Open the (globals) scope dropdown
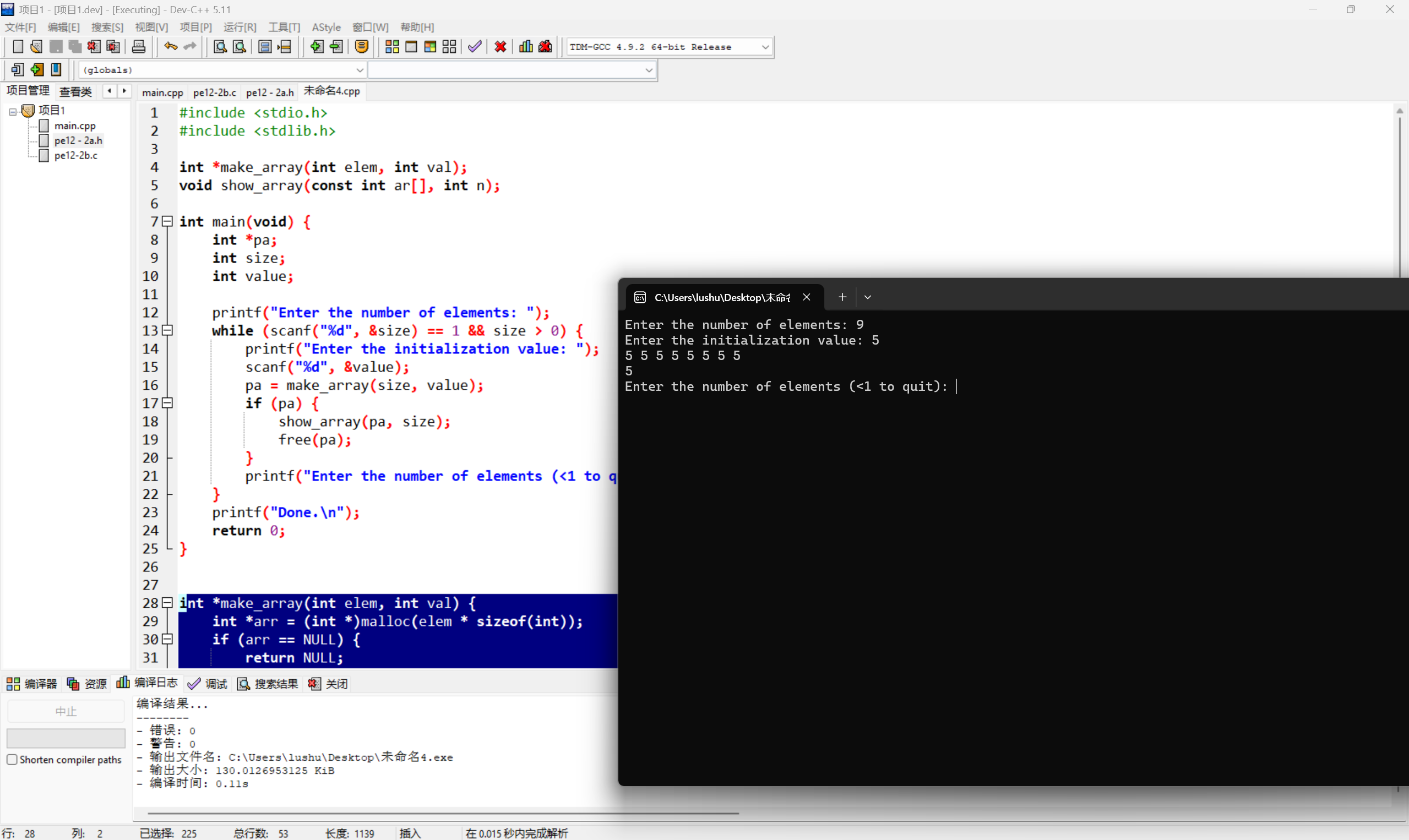Screen dimensions: 1409x840 360,70
